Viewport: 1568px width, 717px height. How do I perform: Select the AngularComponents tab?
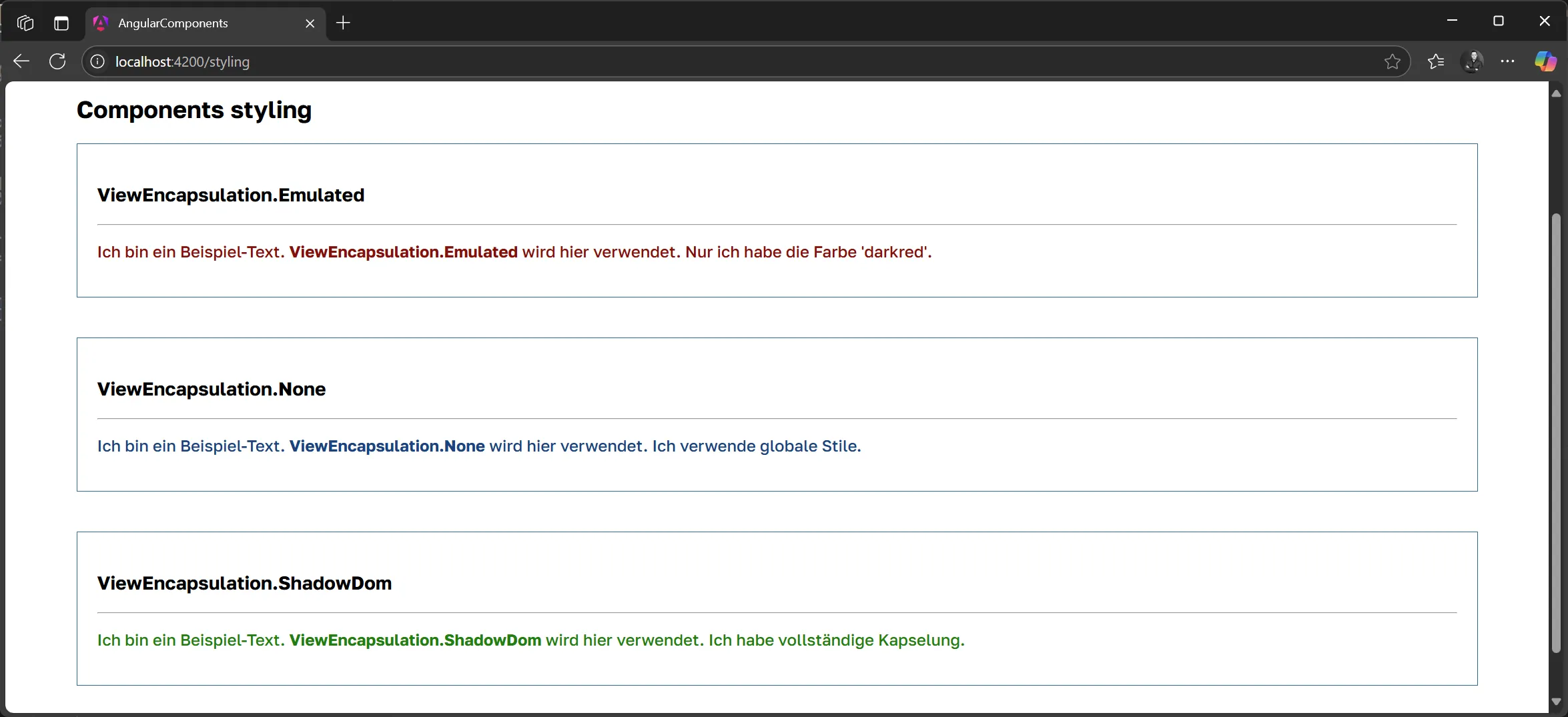(206, 23)
